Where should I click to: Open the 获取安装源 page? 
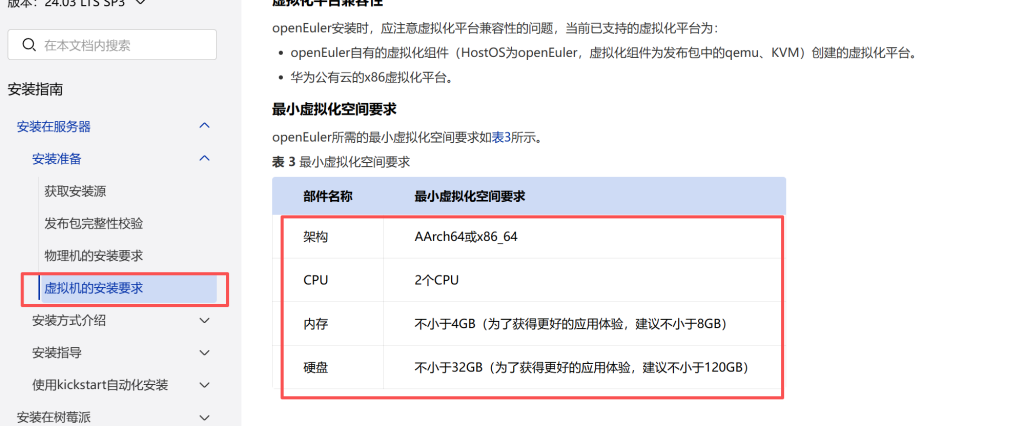tap(75, 191)
